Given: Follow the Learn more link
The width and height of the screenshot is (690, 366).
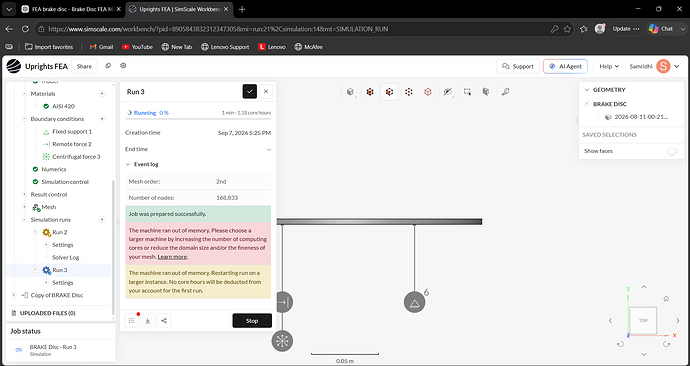Looking at the screenshot, I should tap(172, 257).
